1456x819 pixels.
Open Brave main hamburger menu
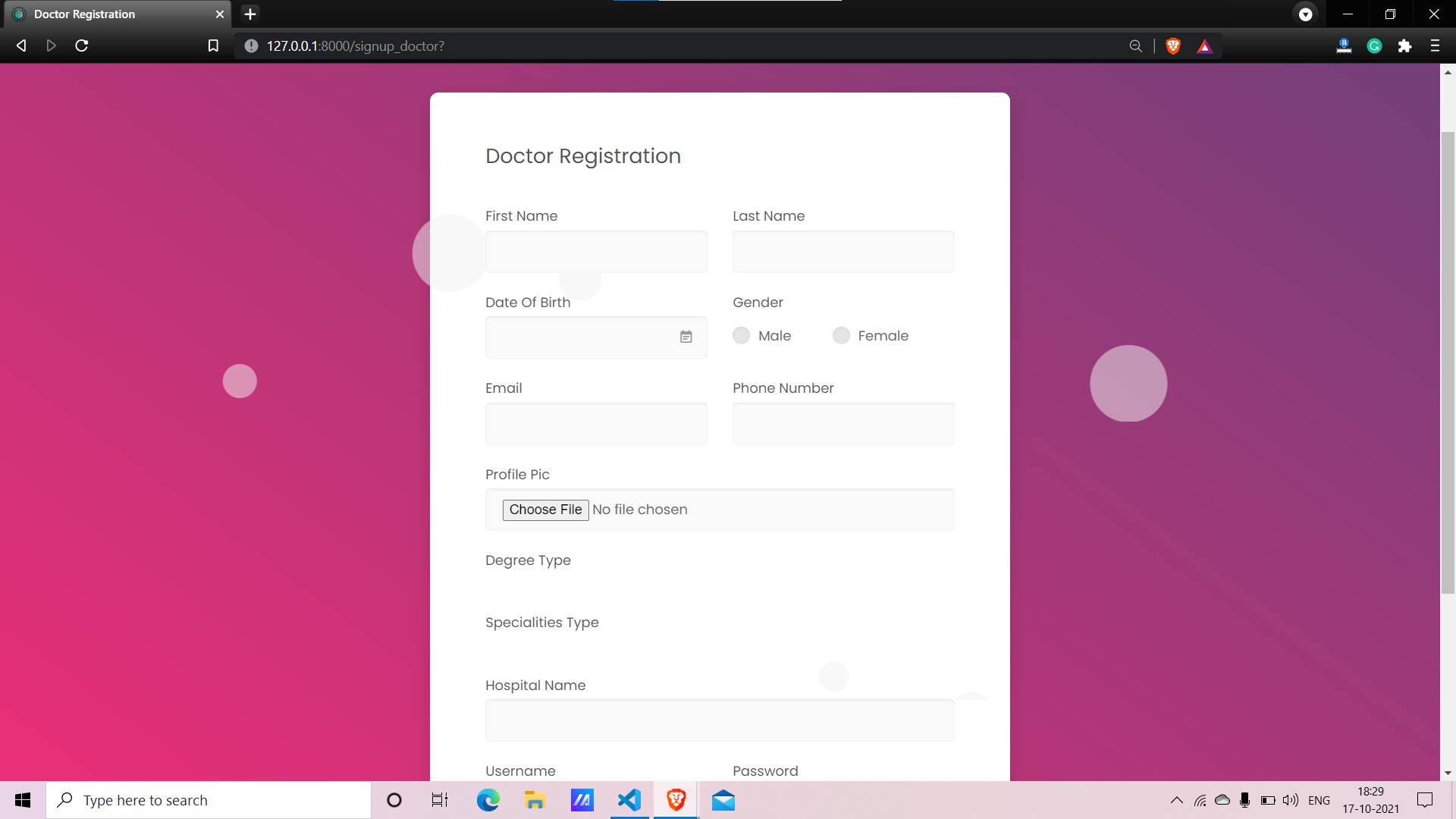[x=1435, y=46]
